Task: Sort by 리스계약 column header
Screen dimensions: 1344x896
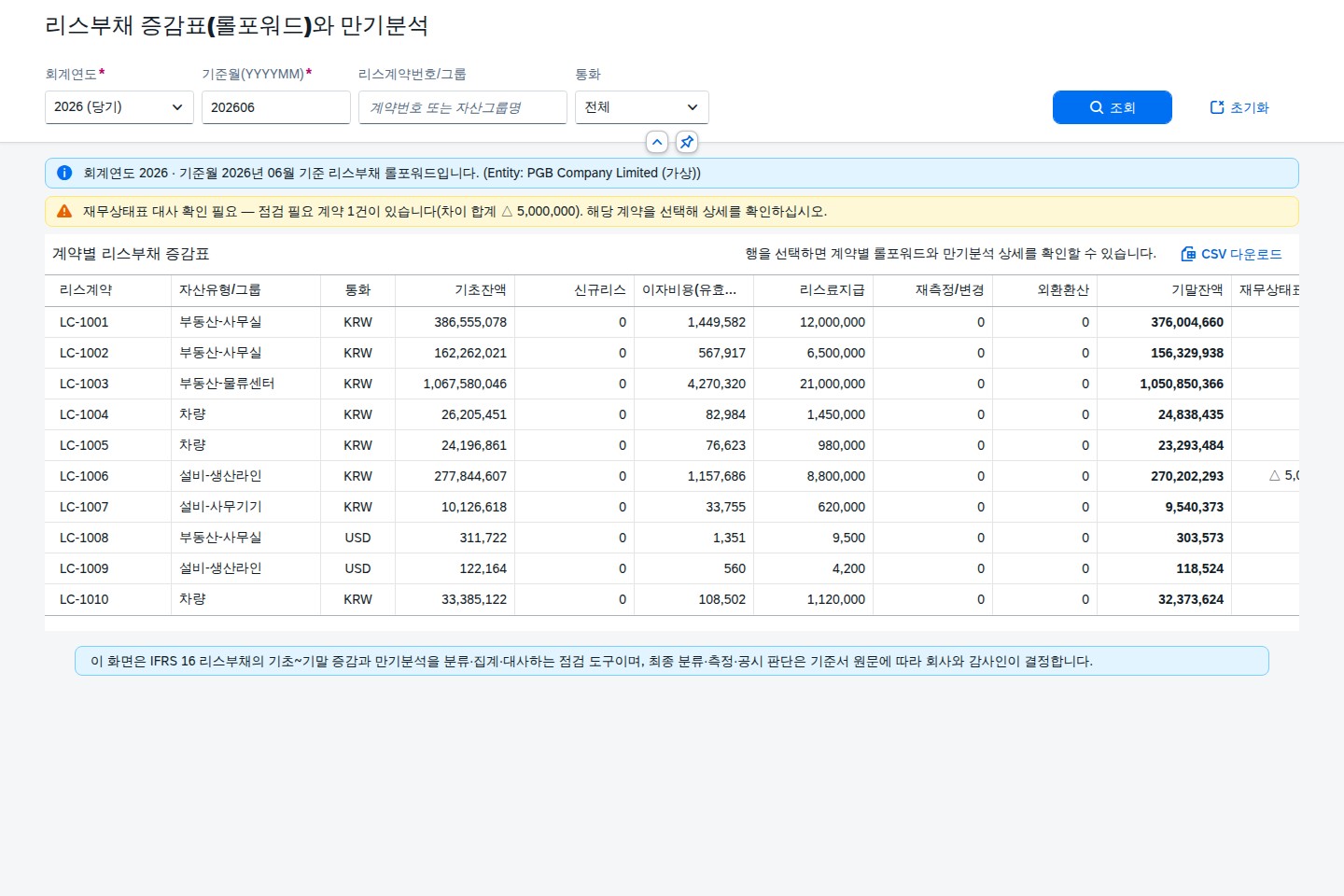Action: pos(108,290)
